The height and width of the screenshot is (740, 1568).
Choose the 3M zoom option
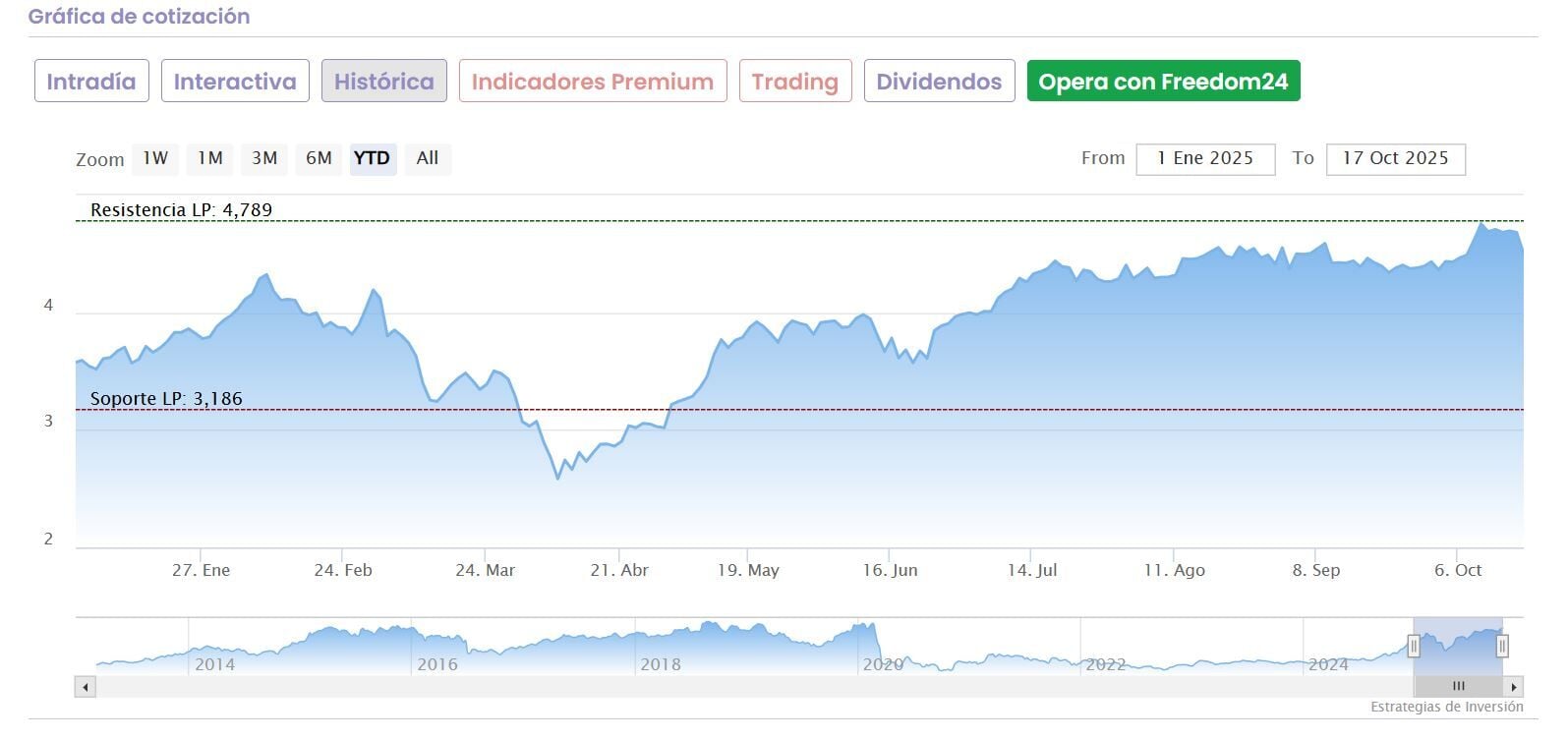[x=264, y=158]
